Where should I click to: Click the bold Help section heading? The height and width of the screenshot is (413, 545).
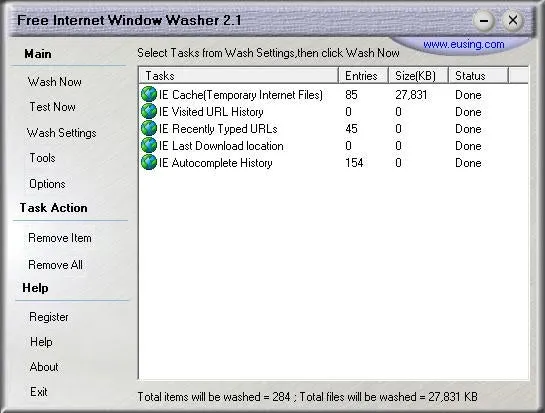pyautogui.click(x=35, y=288)
